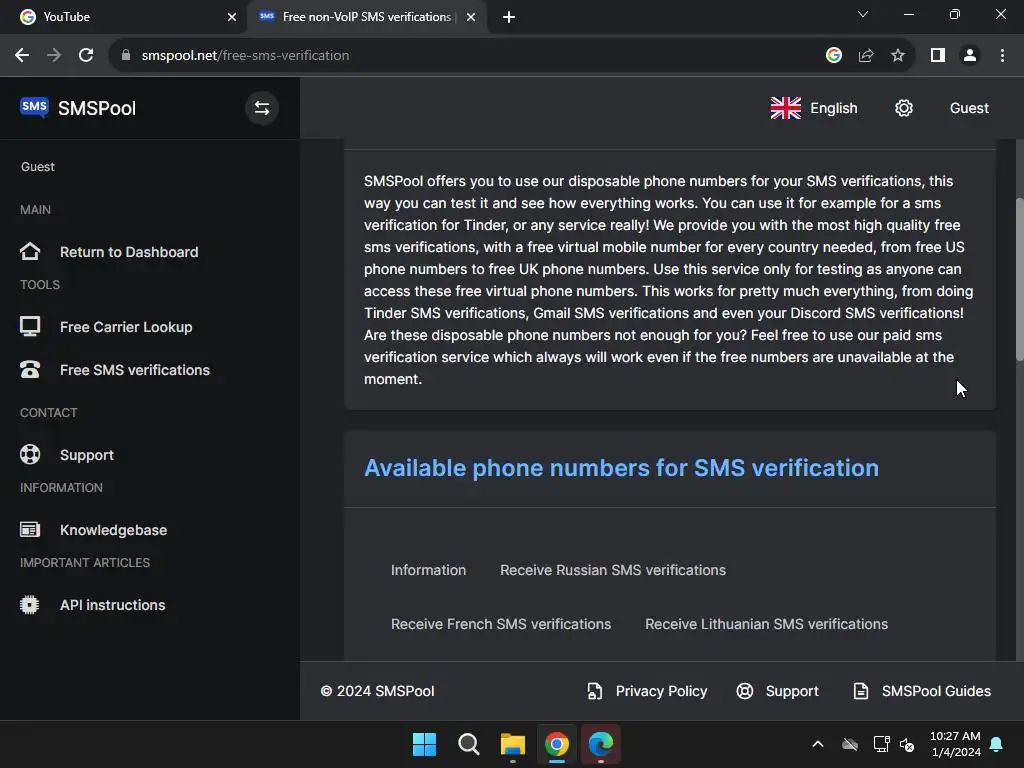
Task: Open Windows taskbar search
Action: click(469, 744)
